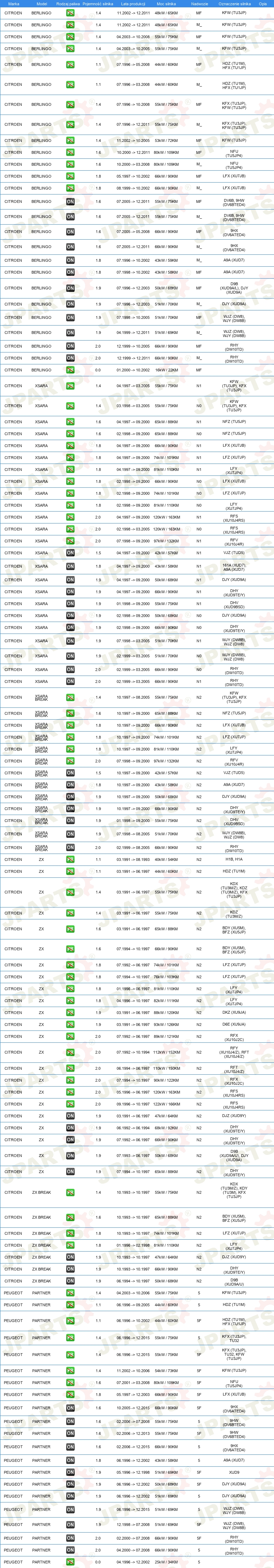This screenshot has width=274, height=1568.
Task: Click PB icon in Berlingo 0.0 16kW / 22KM row
Action: click(71, 370)
